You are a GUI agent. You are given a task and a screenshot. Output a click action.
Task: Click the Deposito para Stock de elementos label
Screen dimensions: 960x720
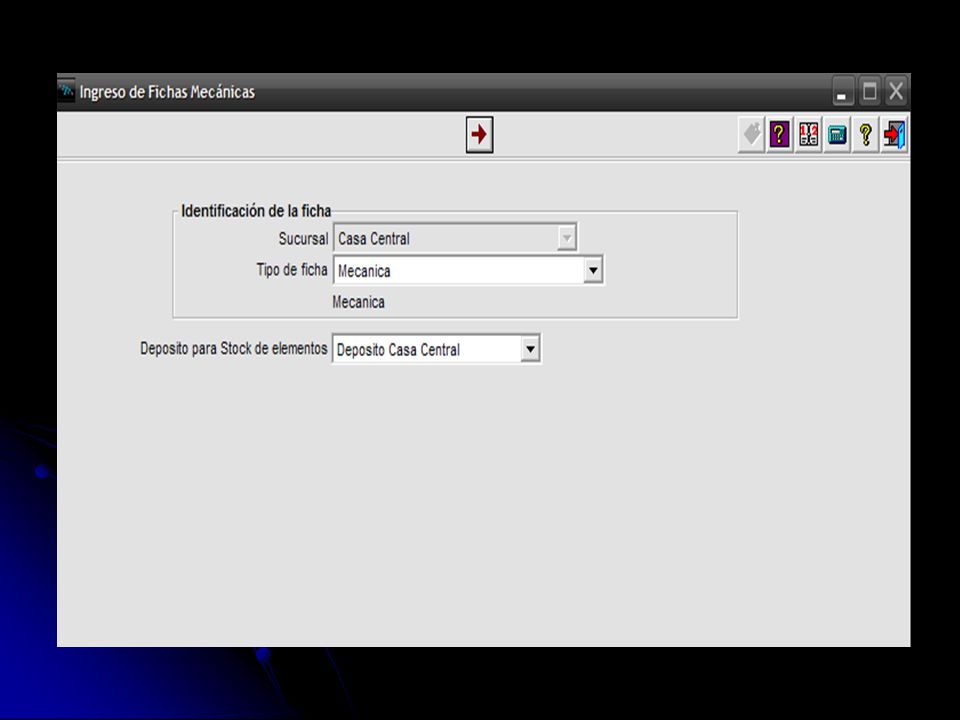pyautogui.click(x=234, y=348)
